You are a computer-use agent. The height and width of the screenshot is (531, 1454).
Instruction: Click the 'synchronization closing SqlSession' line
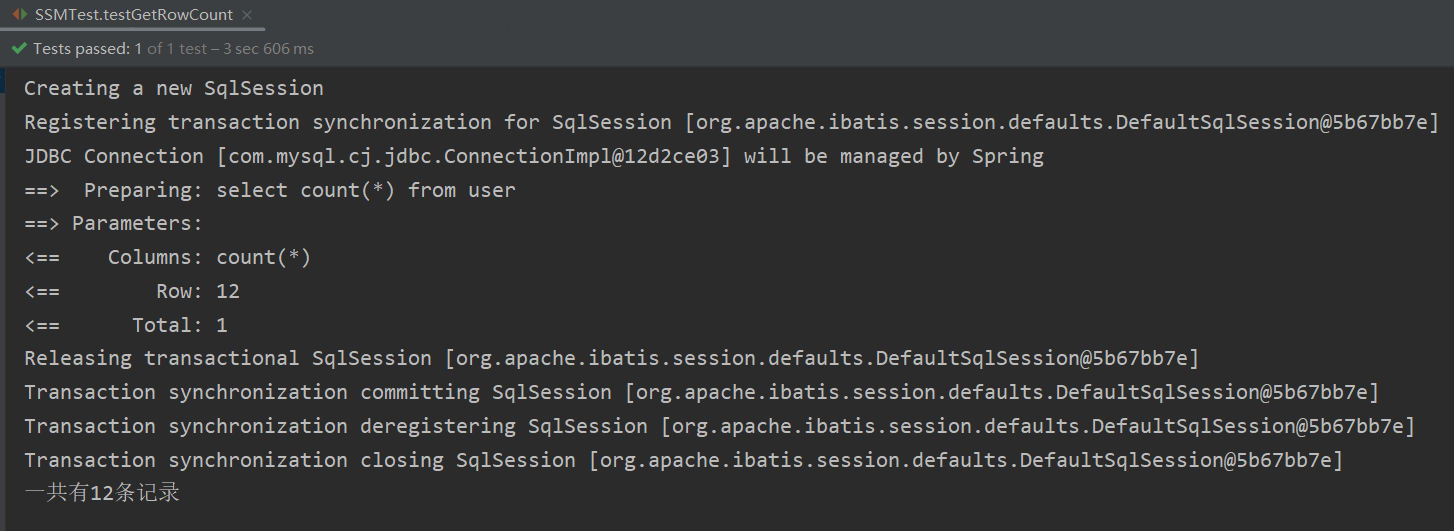683,460
